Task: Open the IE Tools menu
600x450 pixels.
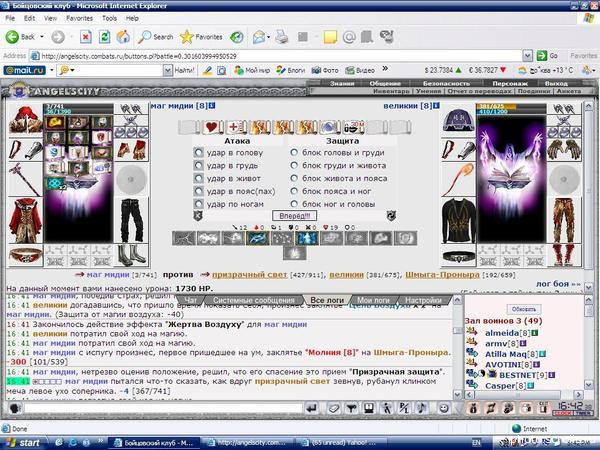Action: (x=109, y=18)
